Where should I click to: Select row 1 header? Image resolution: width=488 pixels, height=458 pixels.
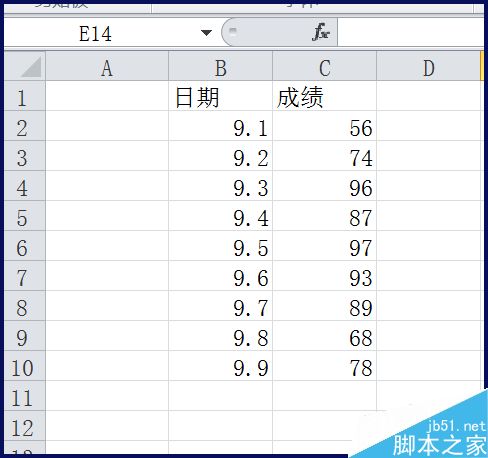(x=25, y=96)
